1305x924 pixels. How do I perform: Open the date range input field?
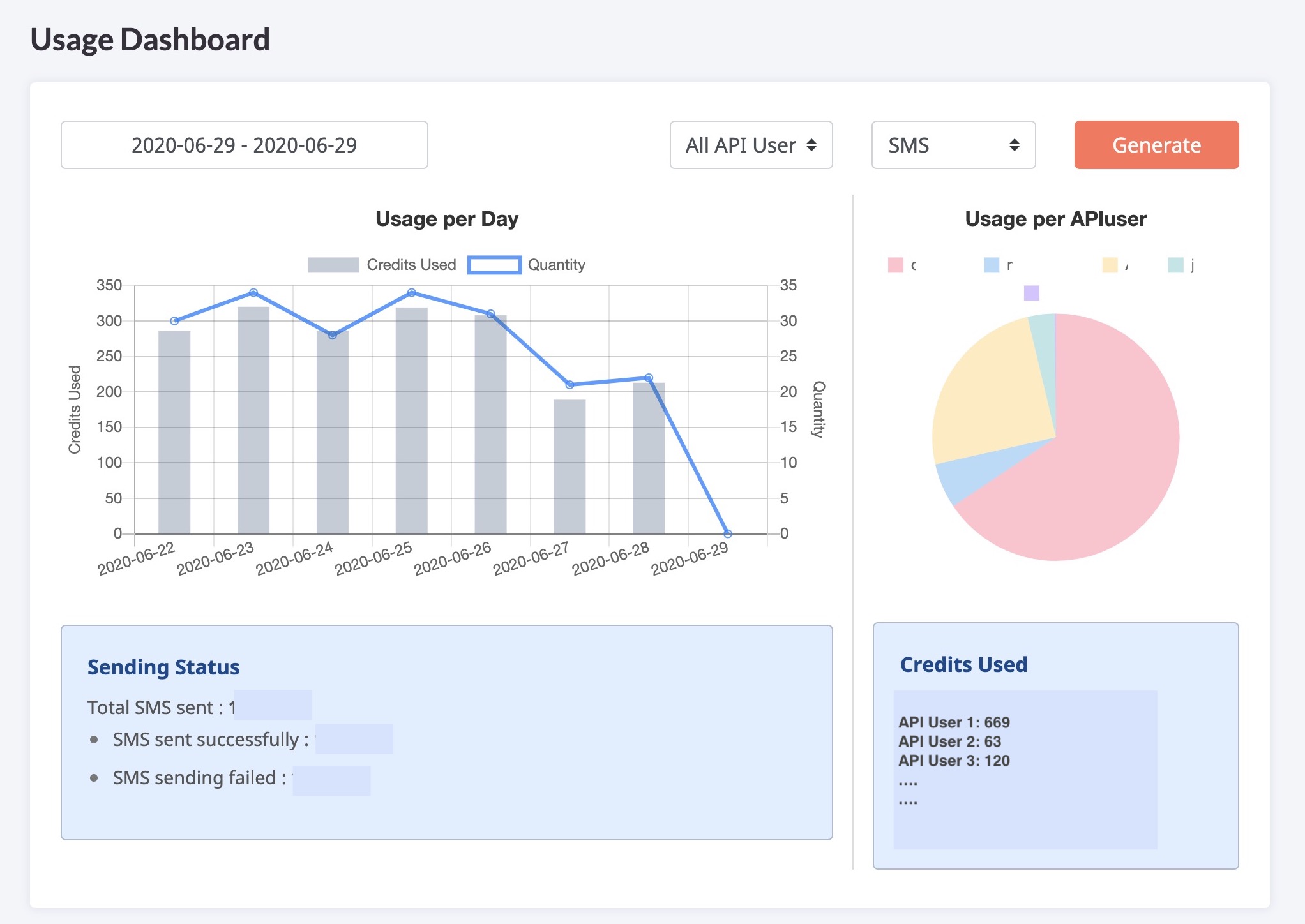point(244,145)
